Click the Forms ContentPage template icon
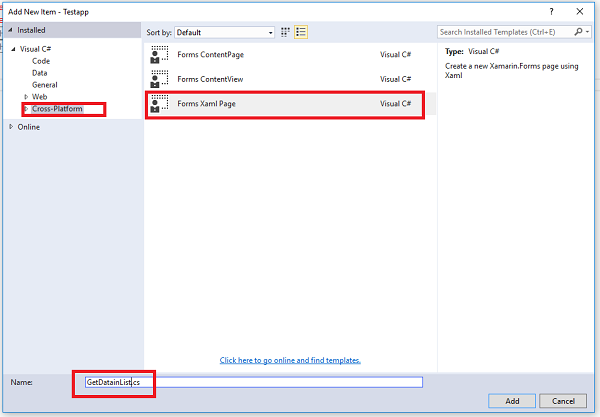This screenshot has height=417, width=600. (x=160, y=55)
